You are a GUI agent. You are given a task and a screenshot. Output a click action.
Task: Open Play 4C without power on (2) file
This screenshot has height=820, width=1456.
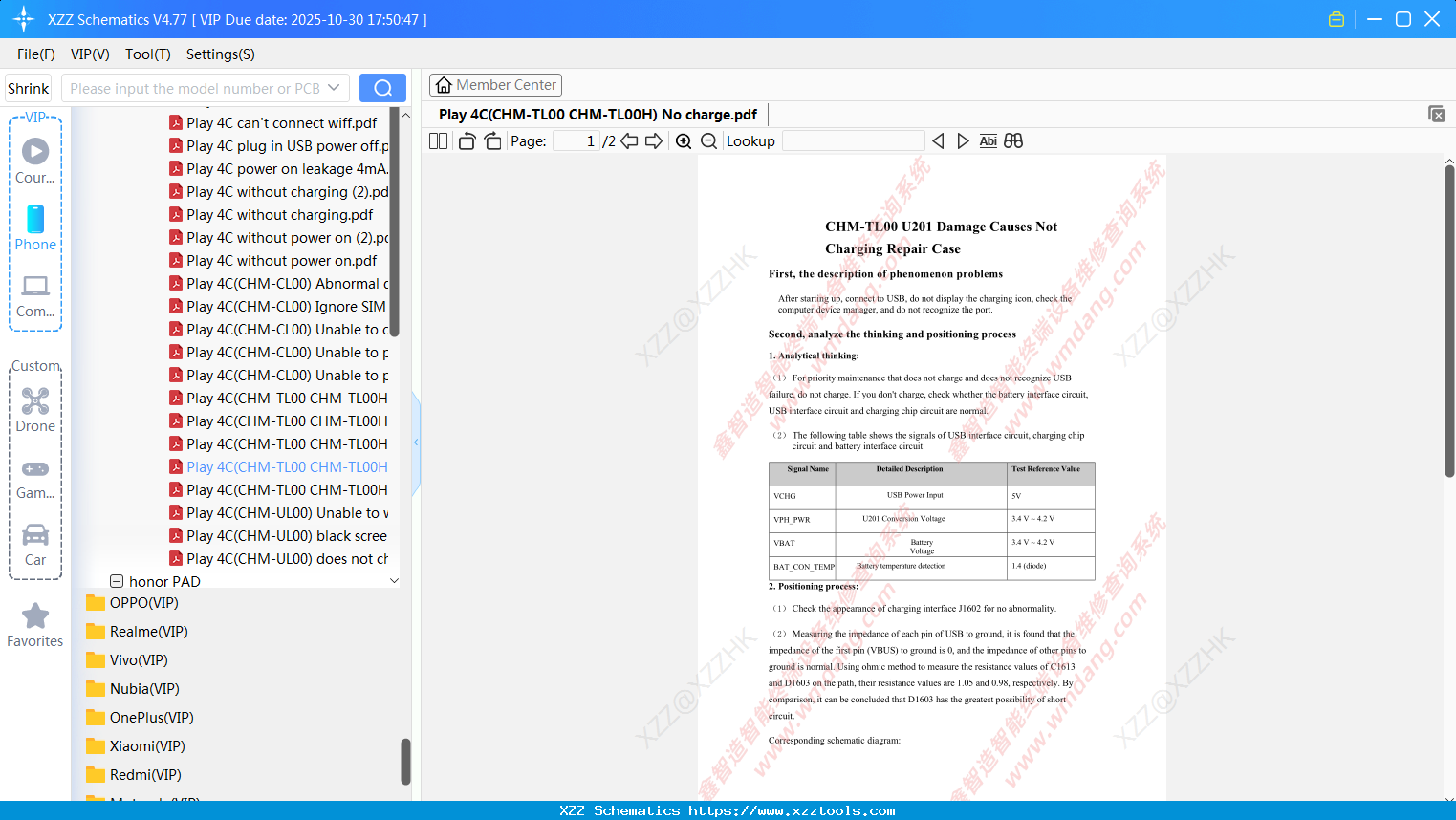279,238
